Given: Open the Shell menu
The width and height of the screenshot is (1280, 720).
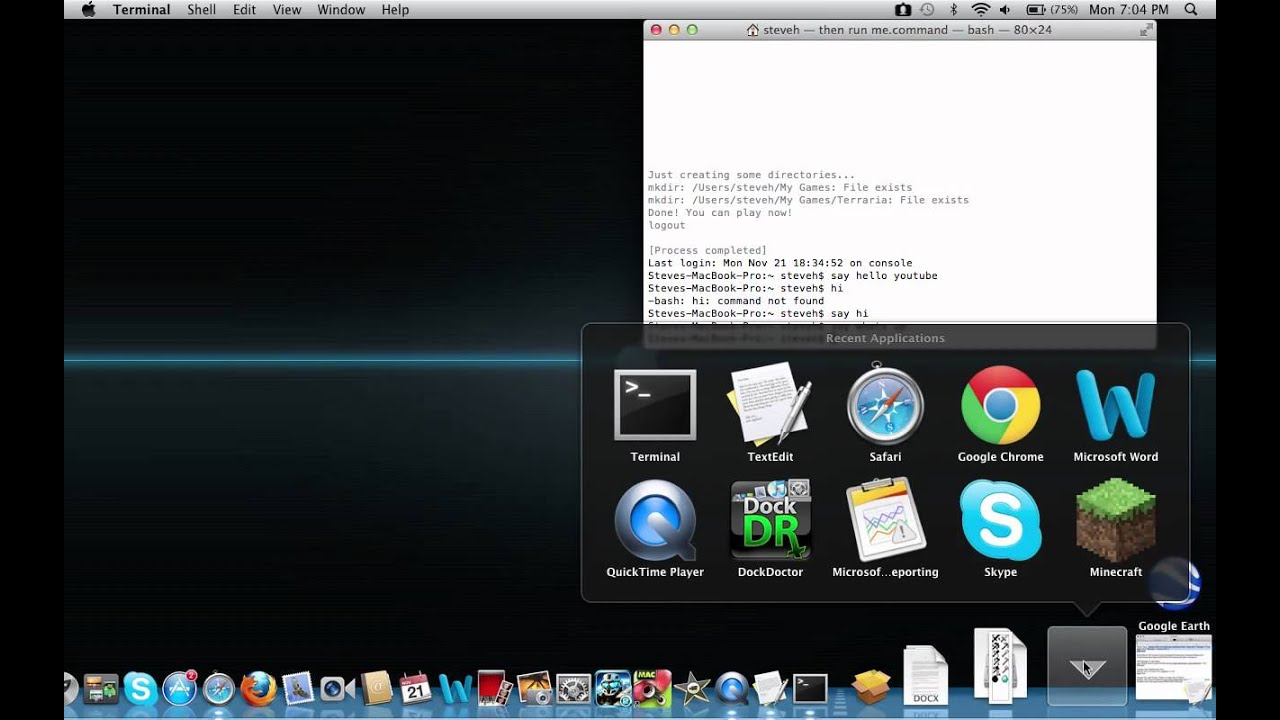Looking at the screenshot, I should pos(202,9).
